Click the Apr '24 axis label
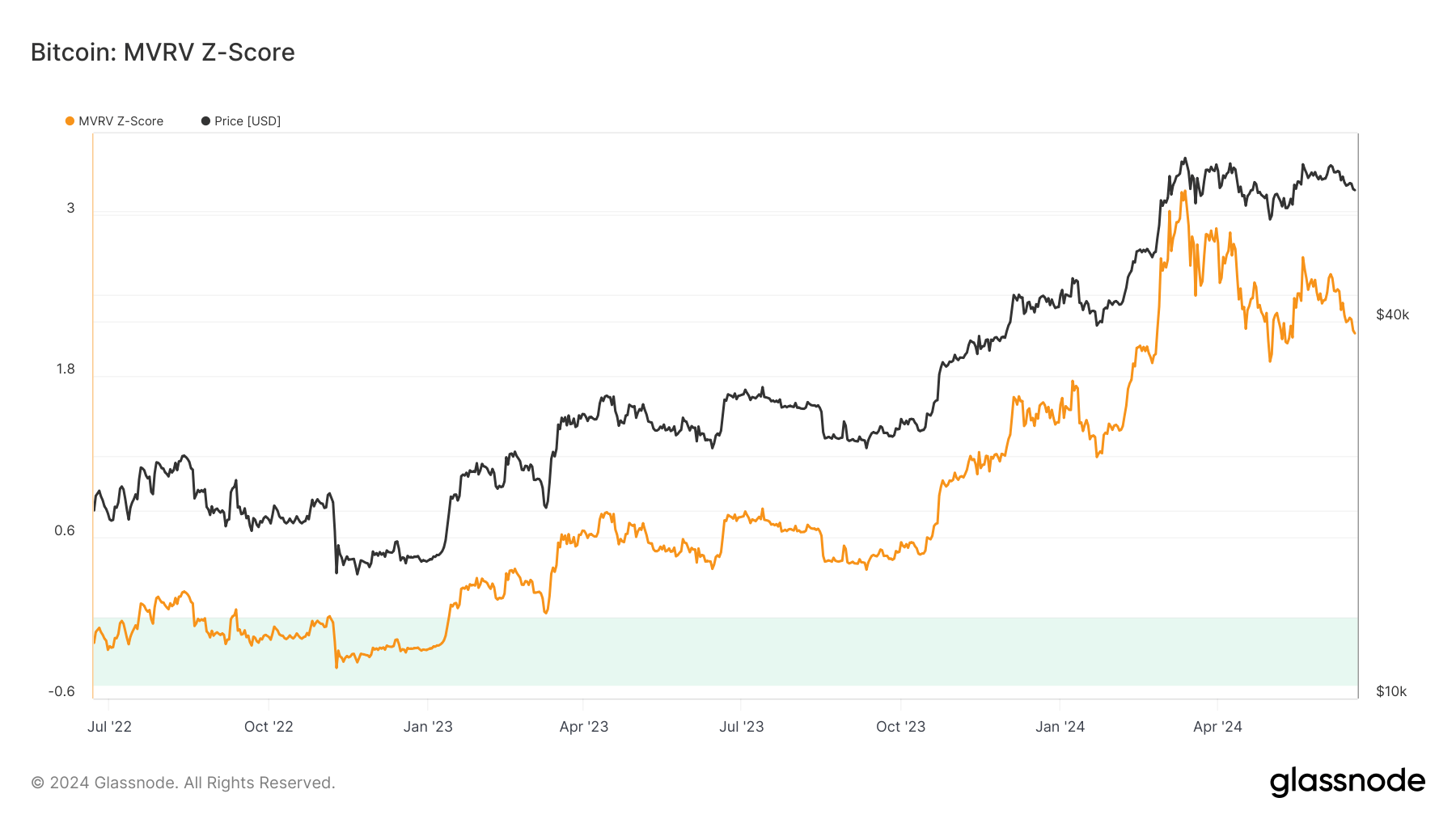Viewport: 1456px width, 819px height. click(x=1217, y=726)
